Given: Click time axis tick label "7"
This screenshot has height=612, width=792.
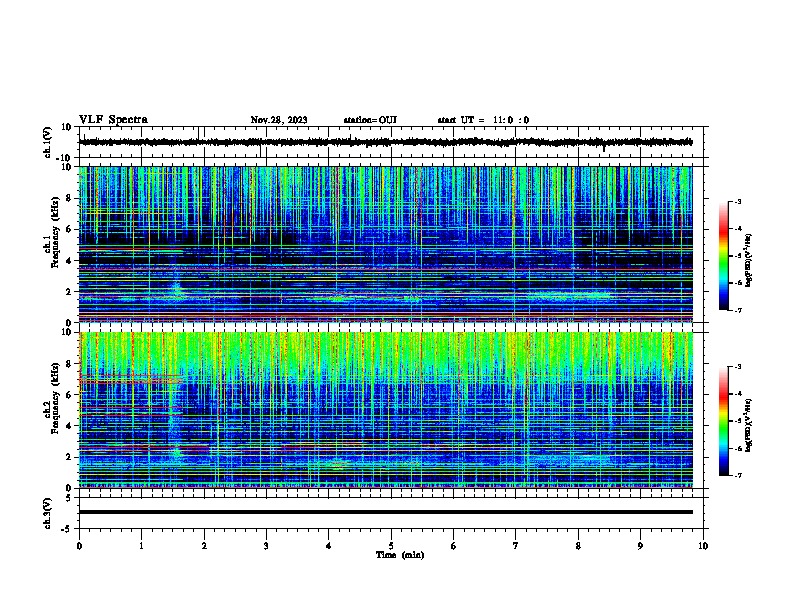Looking at the screenshot, I should (516, 546).
